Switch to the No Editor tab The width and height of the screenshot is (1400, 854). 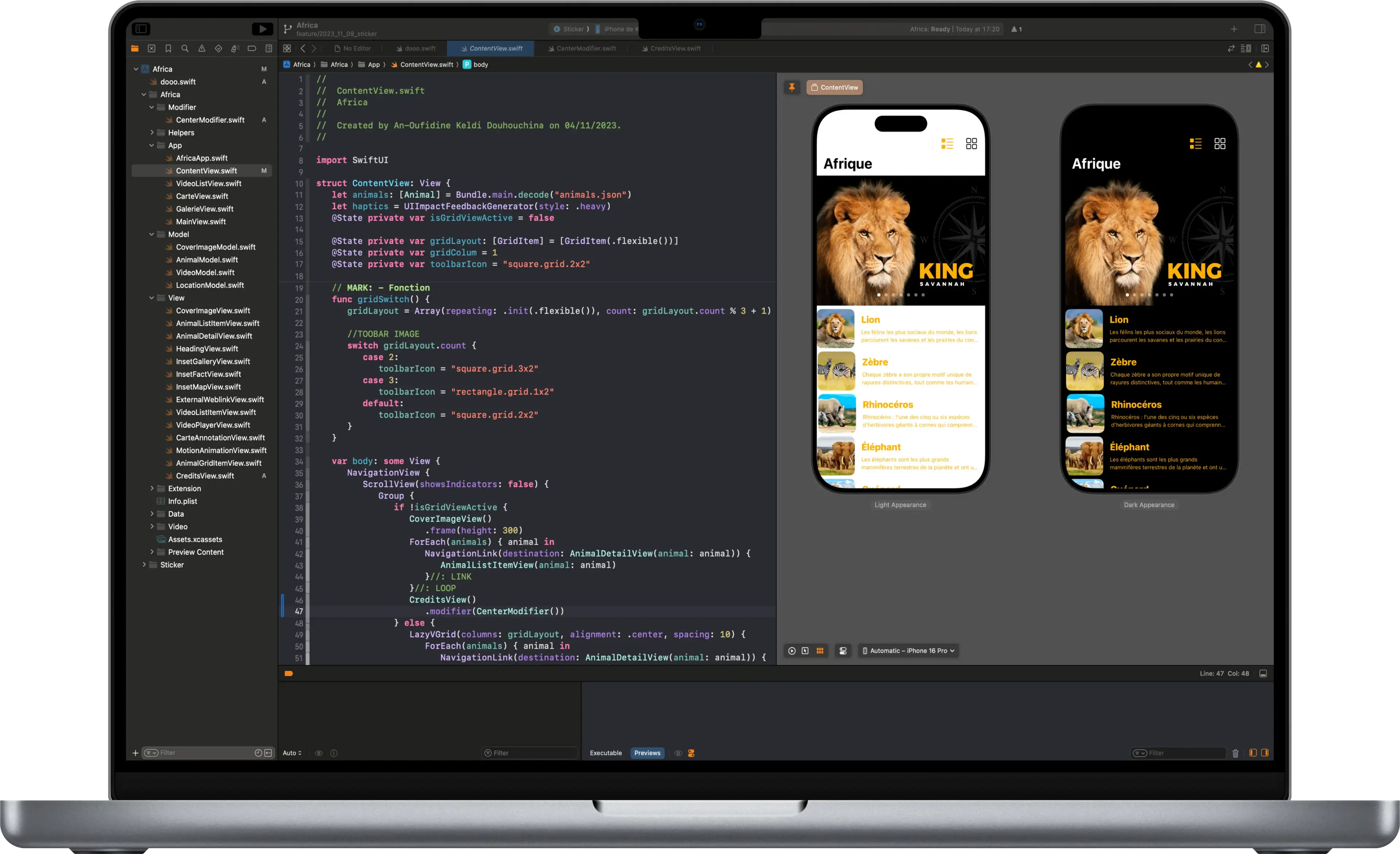tap(352, 48)
